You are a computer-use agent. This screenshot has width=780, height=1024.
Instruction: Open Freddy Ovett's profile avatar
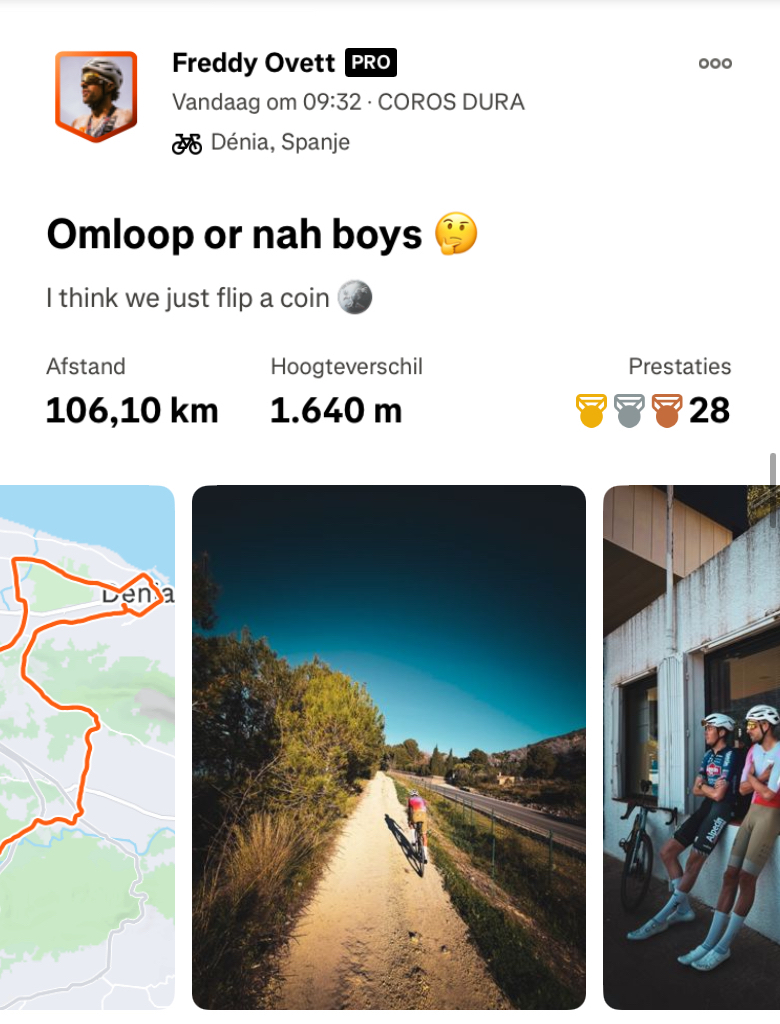click(95, 96)
